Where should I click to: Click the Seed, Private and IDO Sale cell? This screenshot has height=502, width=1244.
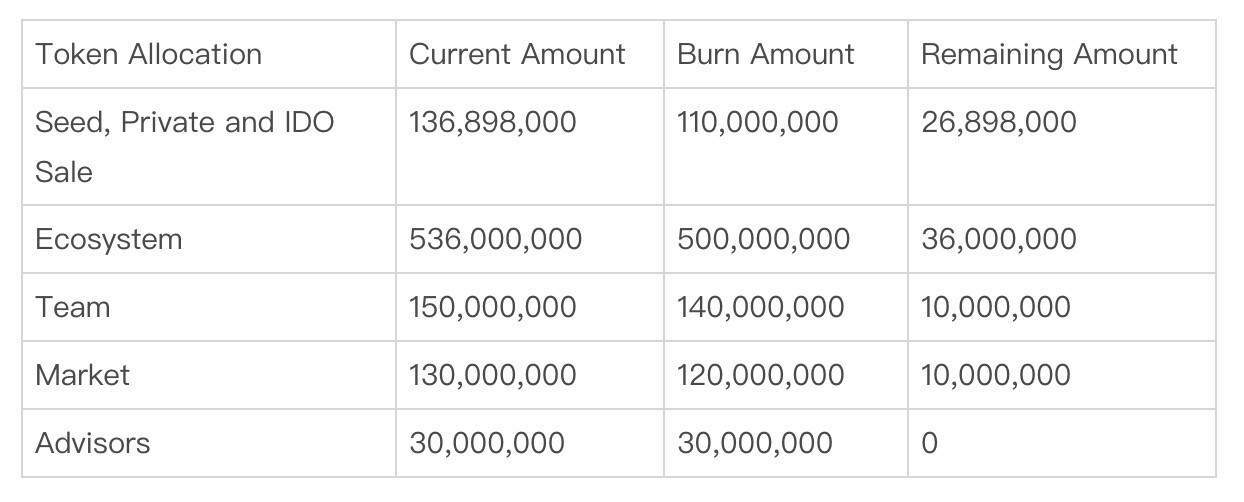tap(184, 147)
